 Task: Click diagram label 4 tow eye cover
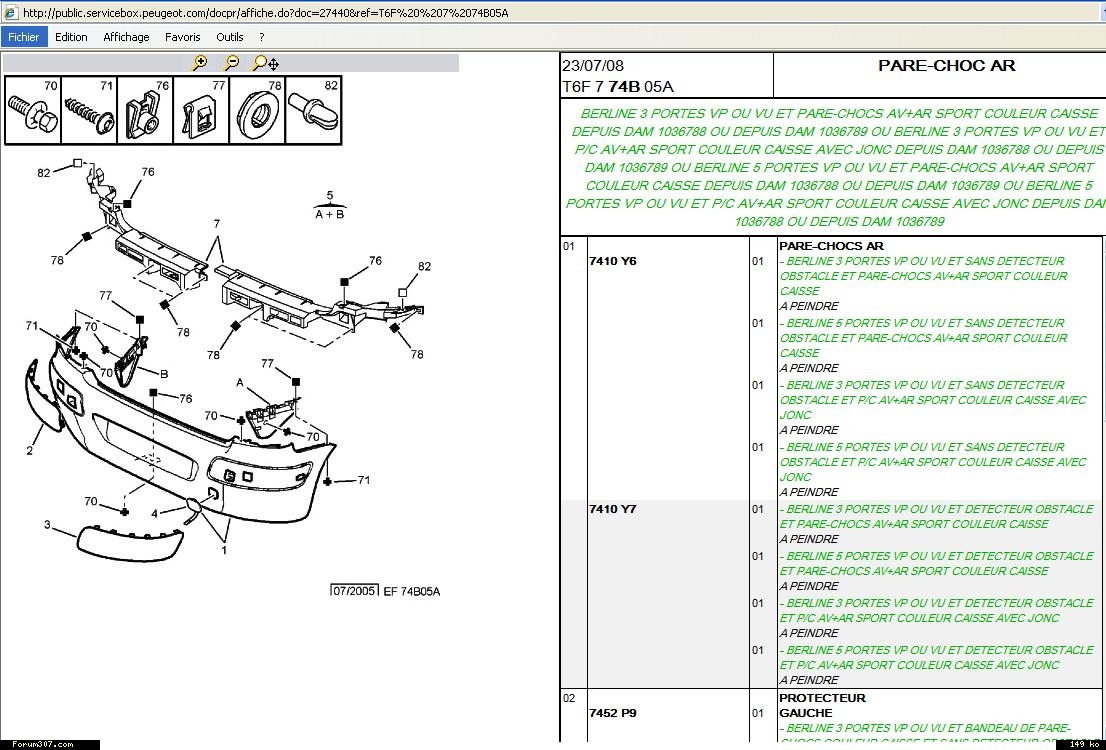pos(154,513)
